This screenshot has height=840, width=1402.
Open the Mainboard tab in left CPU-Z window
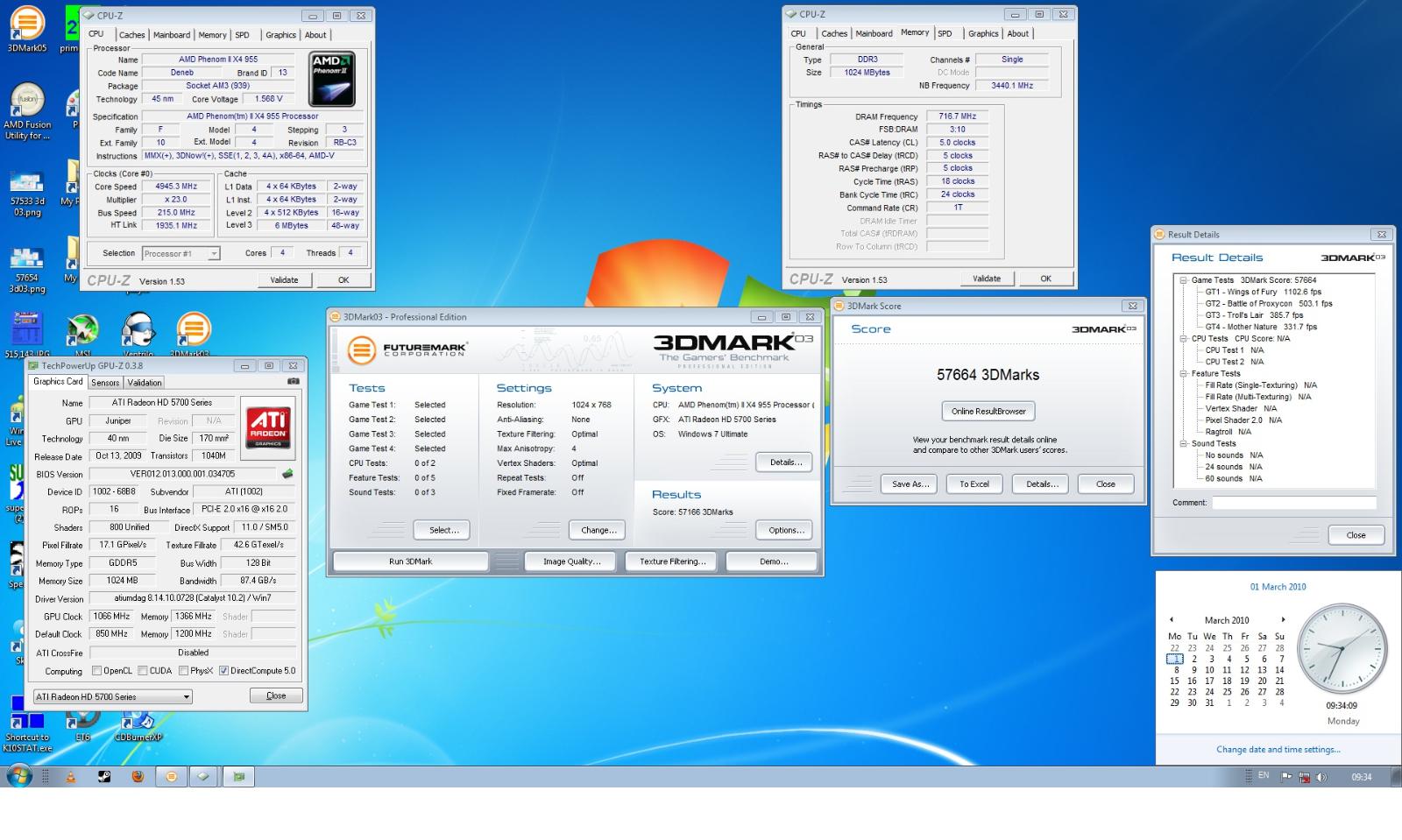[172, 35]
